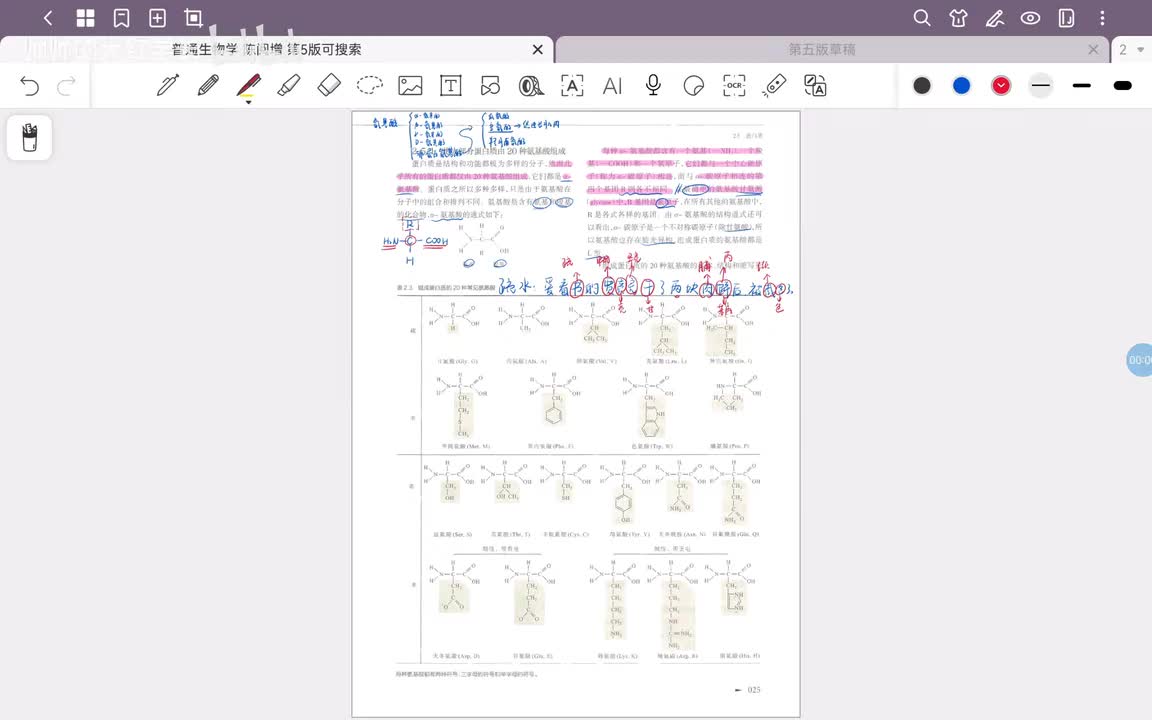Insert an image
The width and height of the screenshot is (1152, 720).
point(410,86)
